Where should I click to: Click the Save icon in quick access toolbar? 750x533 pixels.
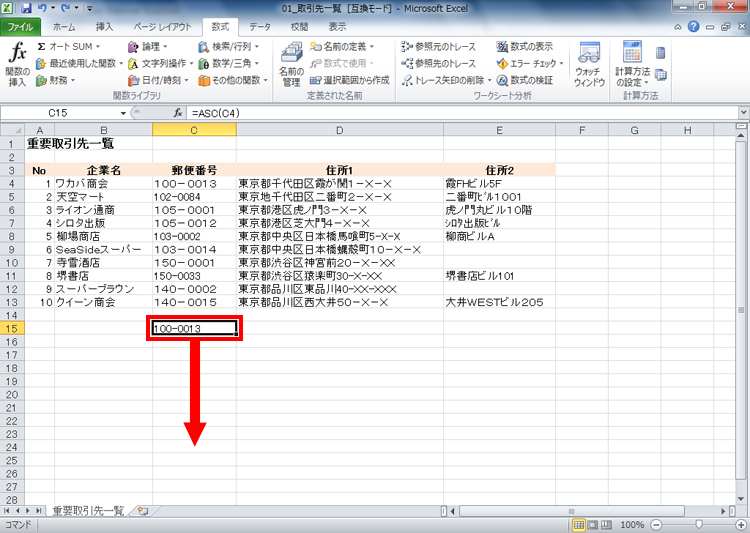[x=26, y=8]
